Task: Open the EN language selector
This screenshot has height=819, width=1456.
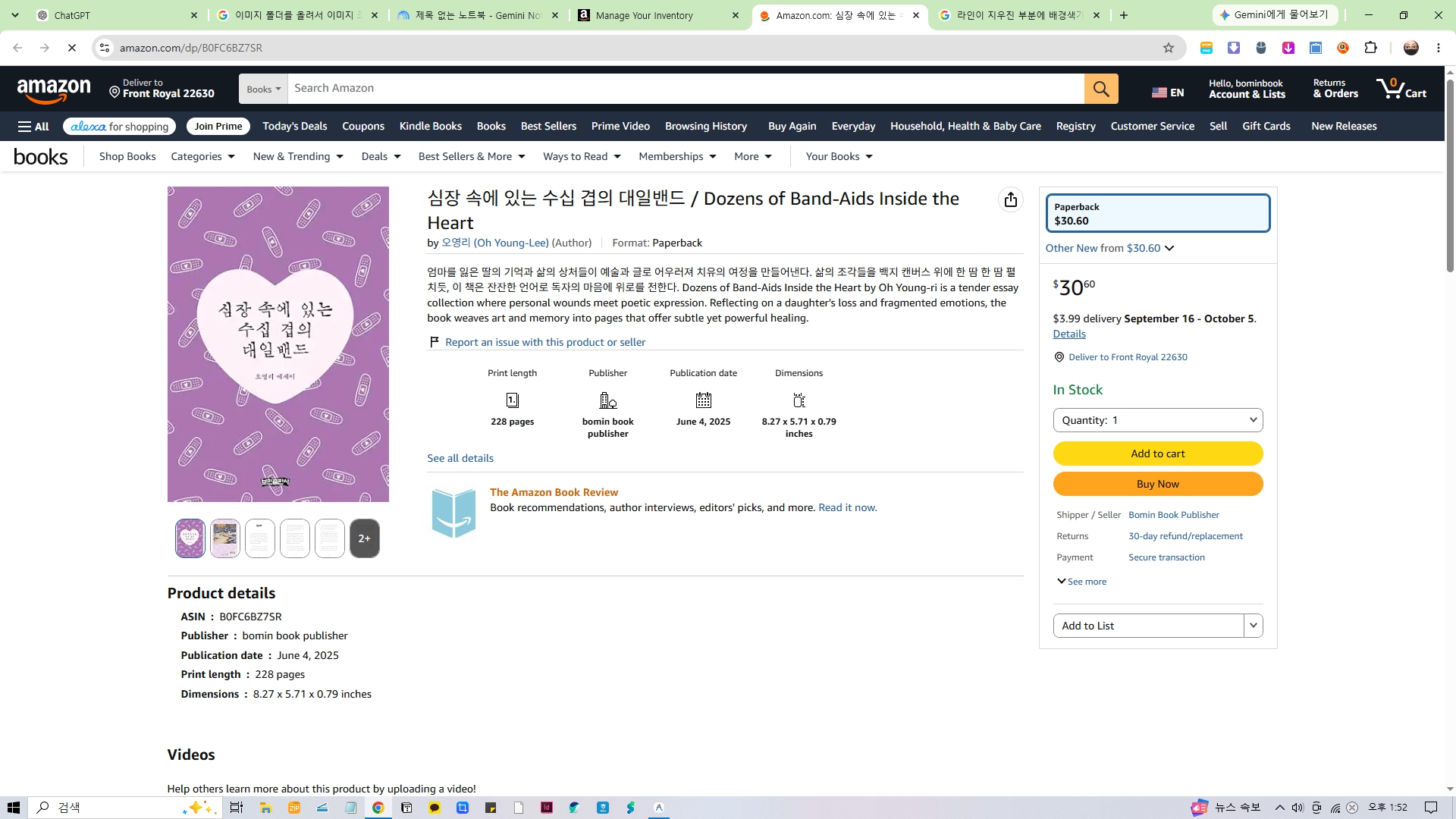Action: (x=1168, y=93)
